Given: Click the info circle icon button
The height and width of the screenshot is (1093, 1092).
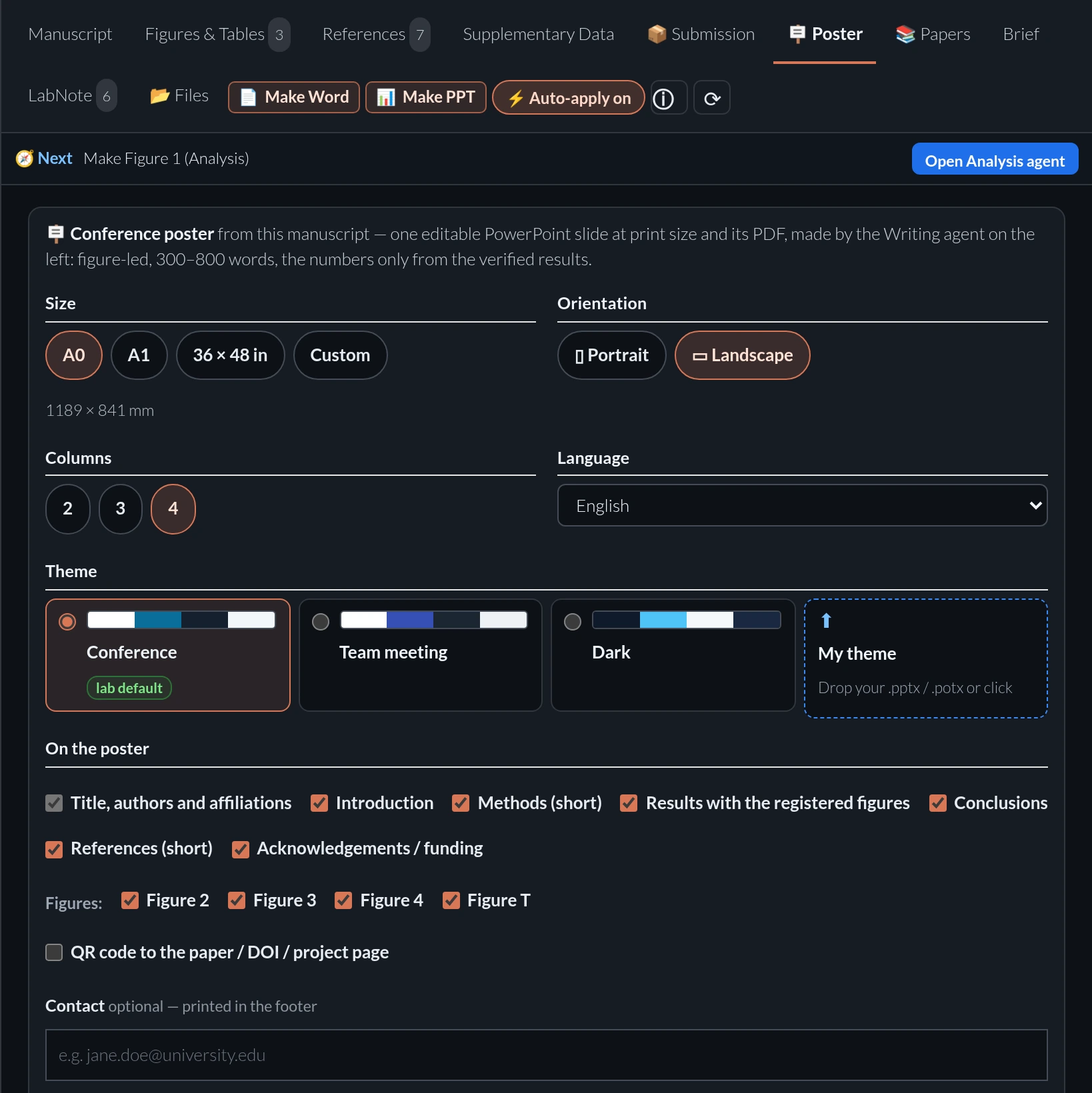Looking at the screenshot, I should (669, 98).
